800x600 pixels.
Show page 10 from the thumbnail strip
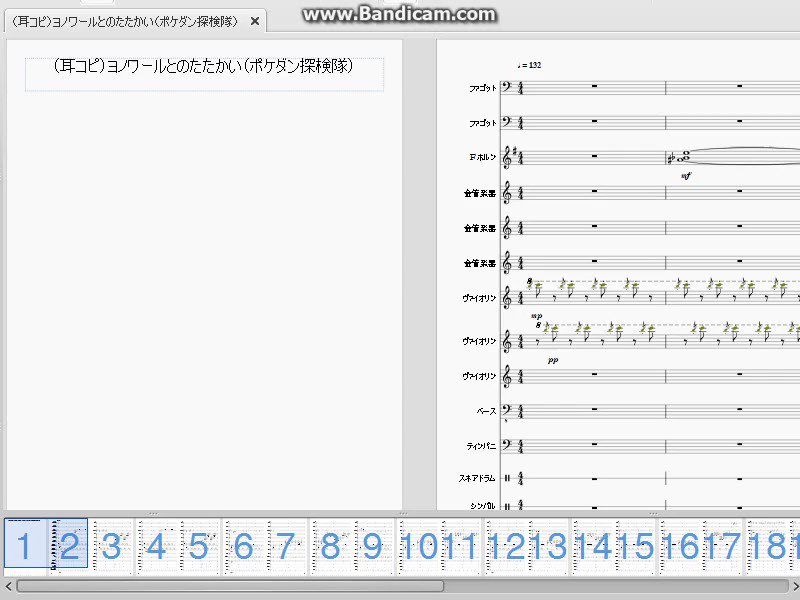[x=418, y=545]
